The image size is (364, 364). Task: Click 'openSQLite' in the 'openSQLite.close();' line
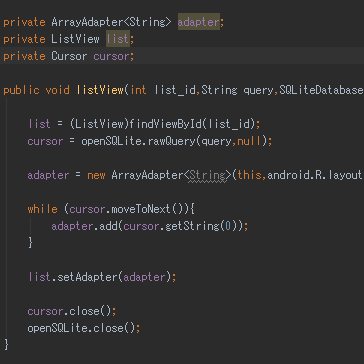point(57,328)
